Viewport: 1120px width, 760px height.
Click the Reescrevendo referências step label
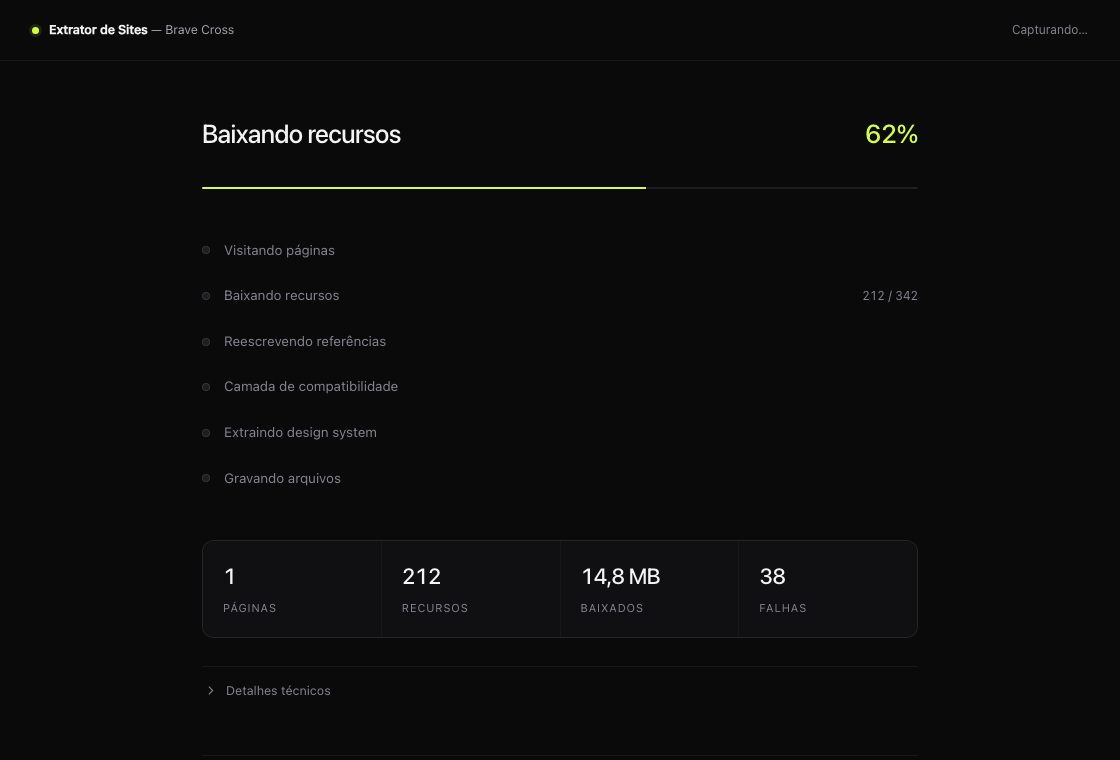pyautogui.click(x=305, y=341)
